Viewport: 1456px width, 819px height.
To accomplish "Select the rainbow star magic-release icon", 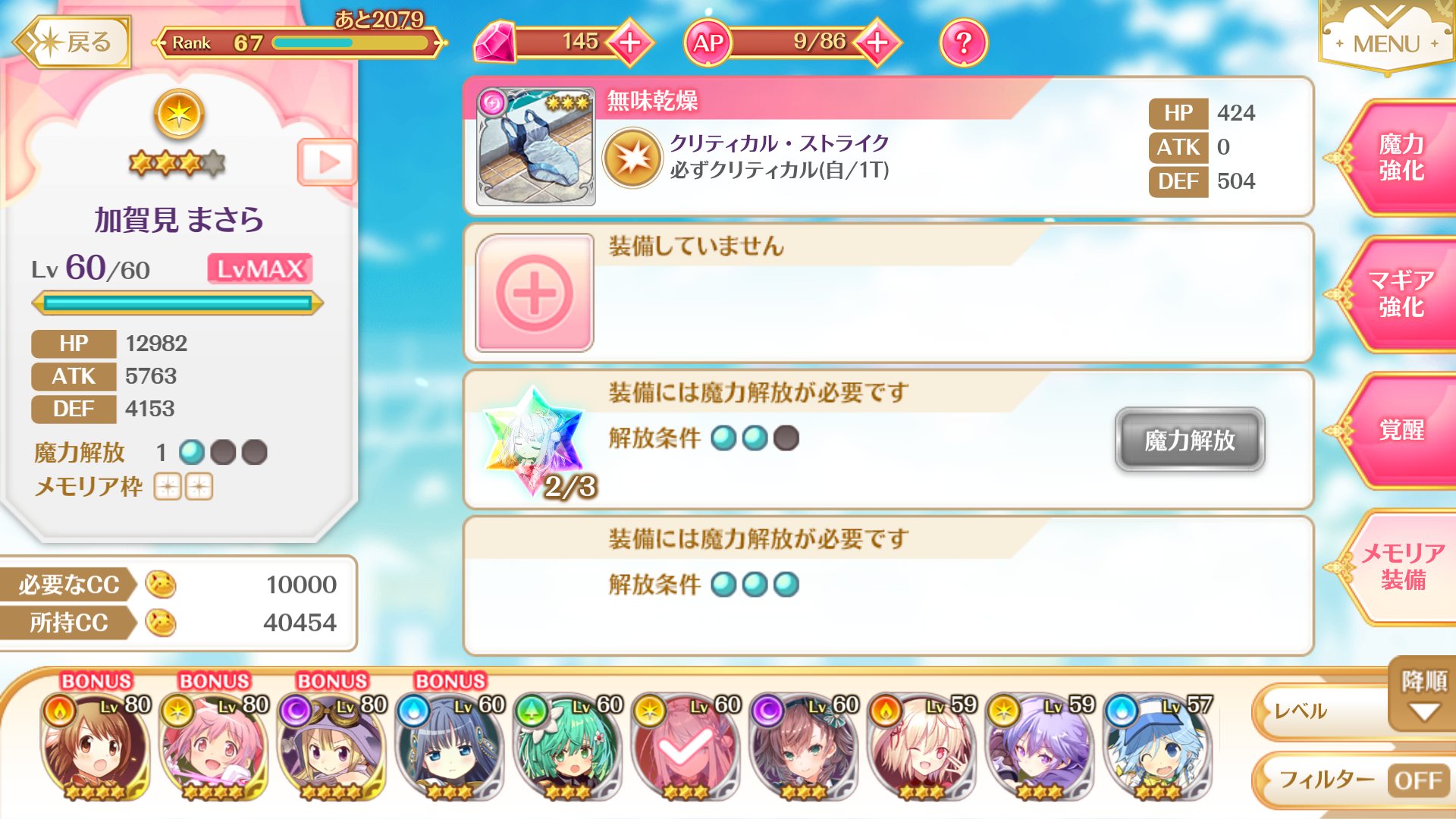I will tap(535, 440).
